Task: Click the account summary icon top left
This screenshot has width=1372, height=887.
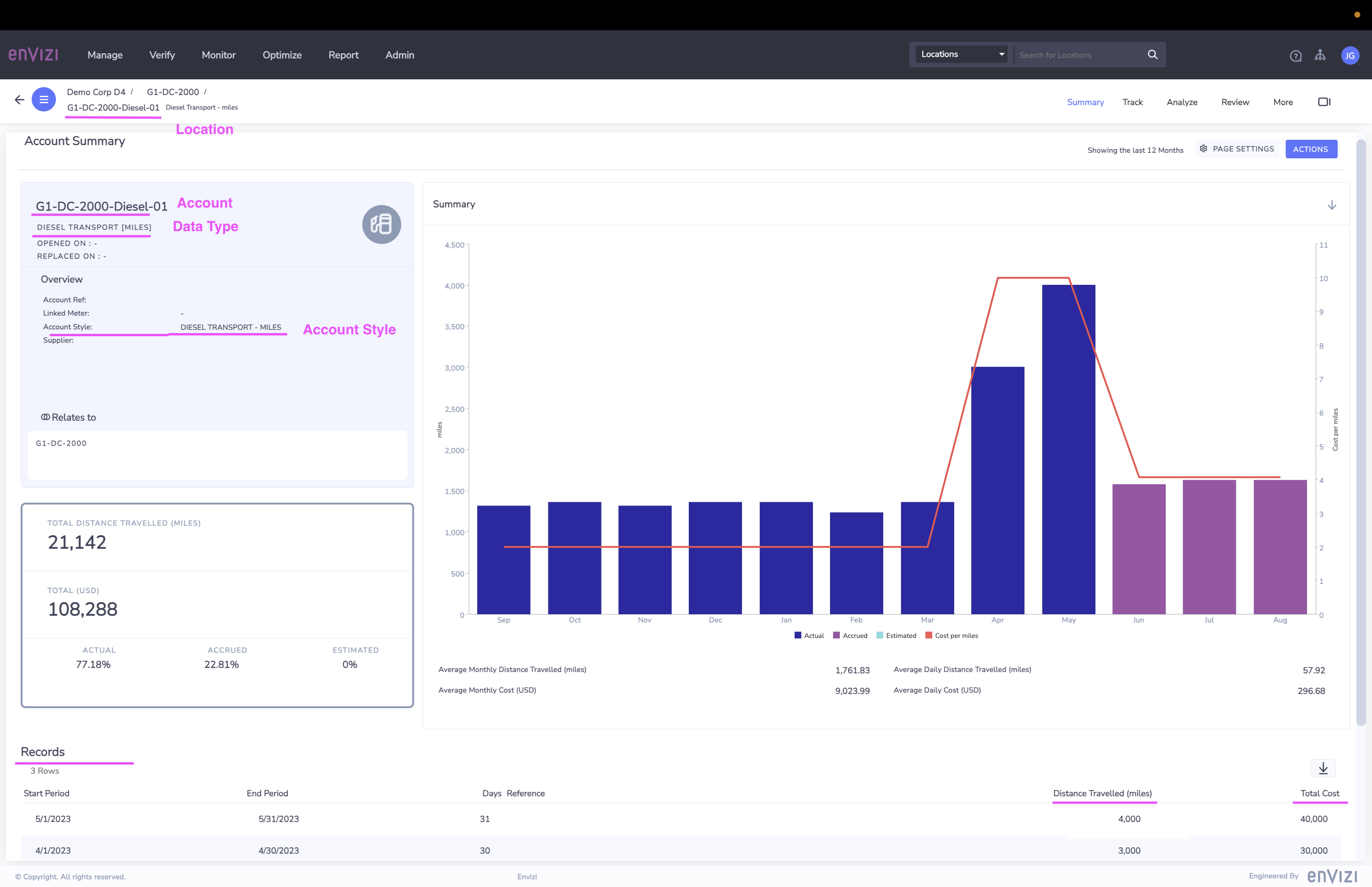Action: click(44, 99)
